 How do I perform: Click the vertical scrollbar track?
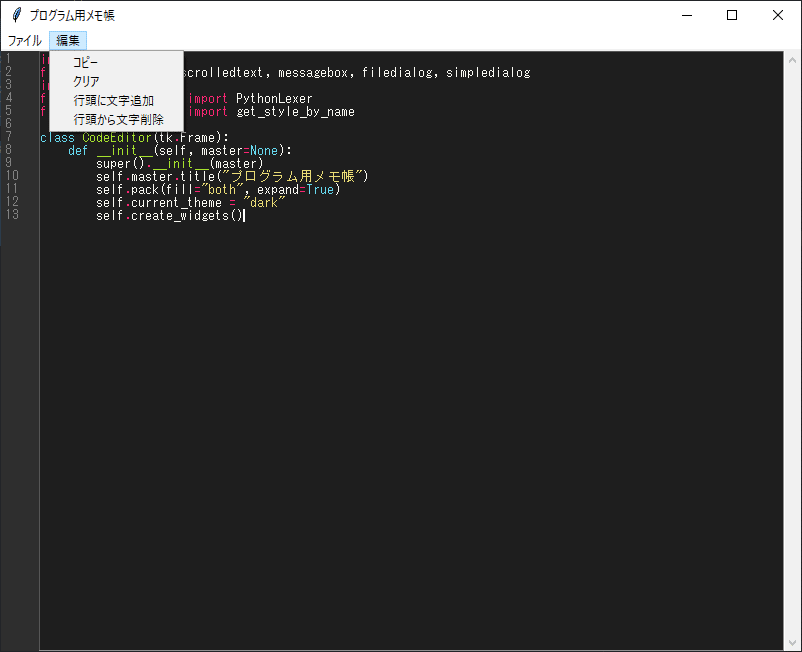pos(791,350)
